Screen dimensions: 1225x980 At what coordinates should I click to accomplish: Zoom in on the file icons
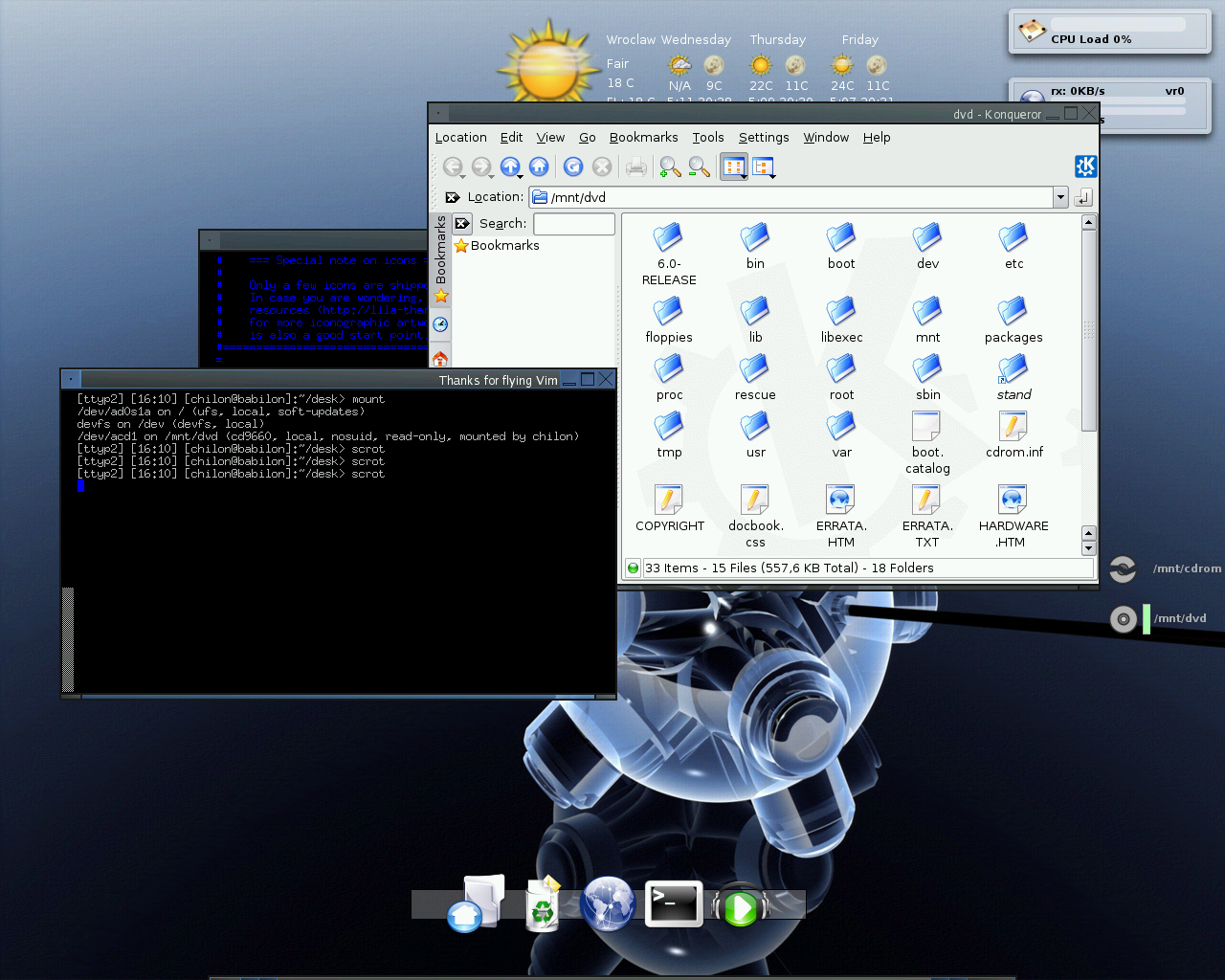click(x=670, y=167)
